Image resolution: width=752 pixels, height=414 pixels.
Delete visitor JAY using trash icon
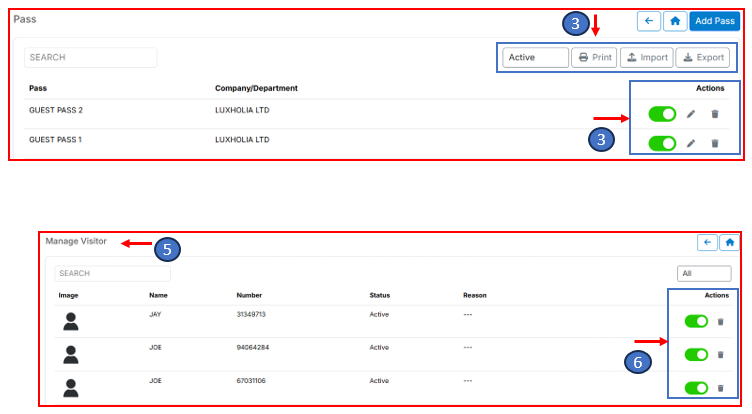720,322
